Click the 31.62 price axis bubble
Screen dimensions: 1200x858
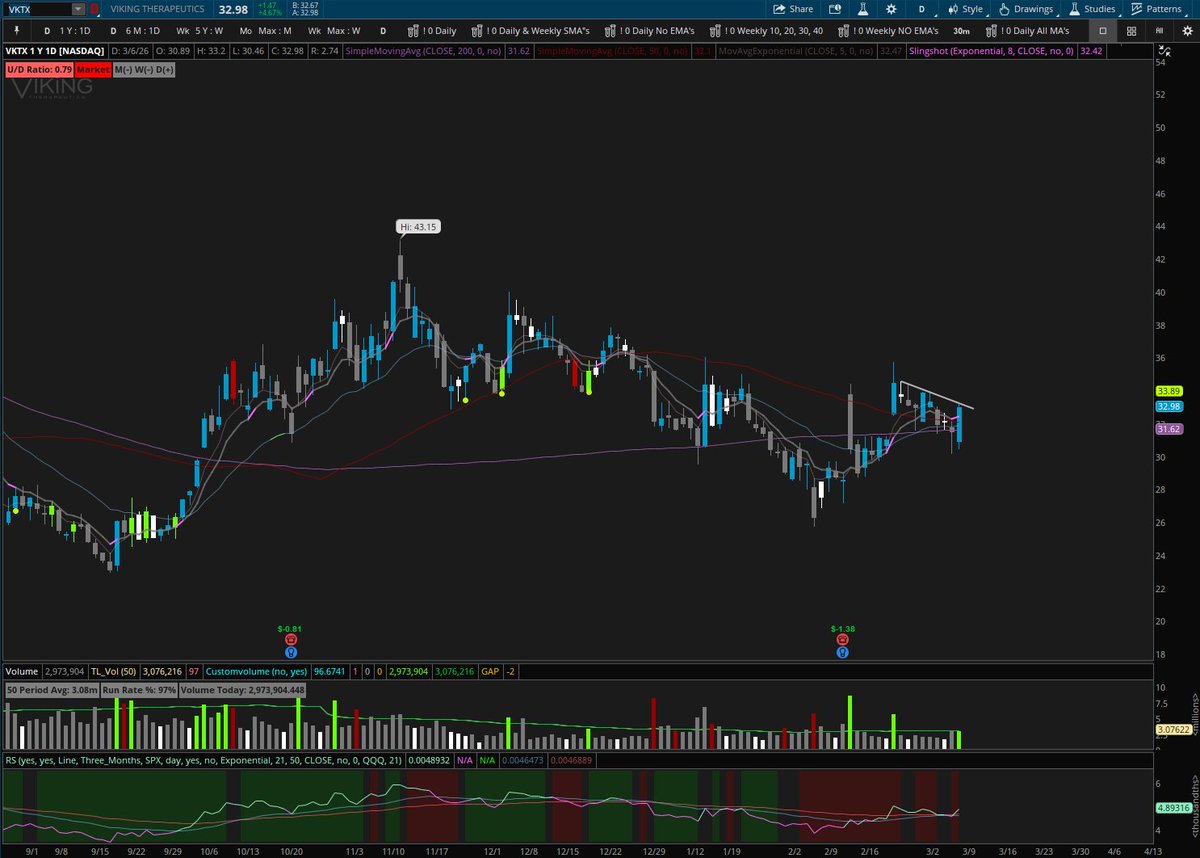tap(1169, 429)
